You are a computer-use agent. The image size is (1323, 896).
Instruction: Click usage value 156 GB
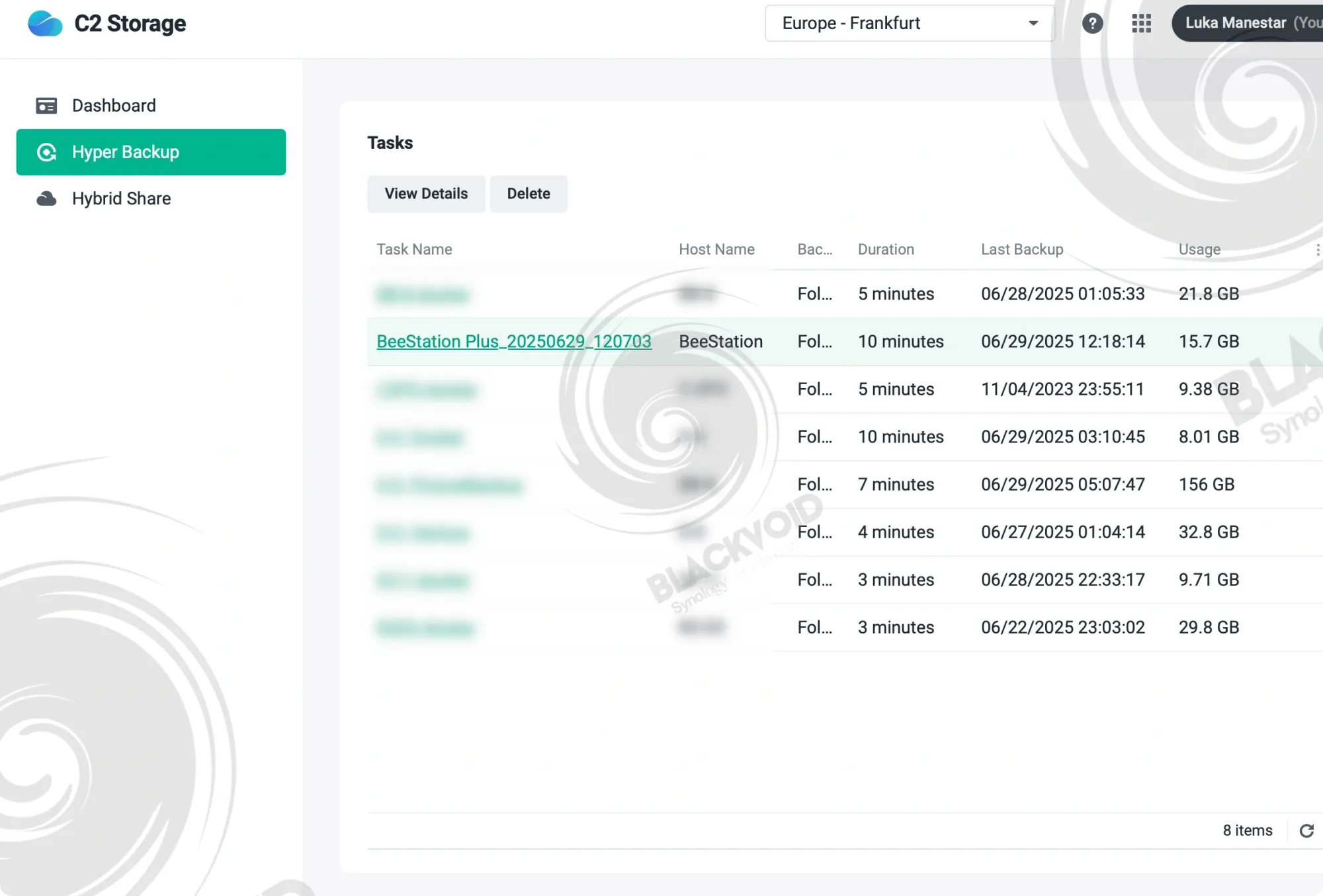1207,484
